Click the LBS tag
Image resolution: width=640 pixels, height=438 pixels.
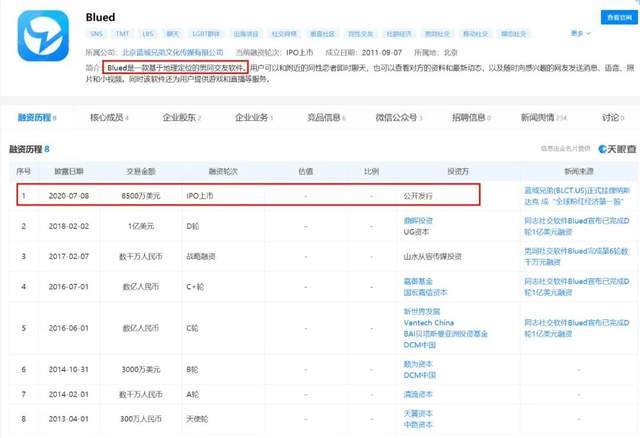click(148, 34)
